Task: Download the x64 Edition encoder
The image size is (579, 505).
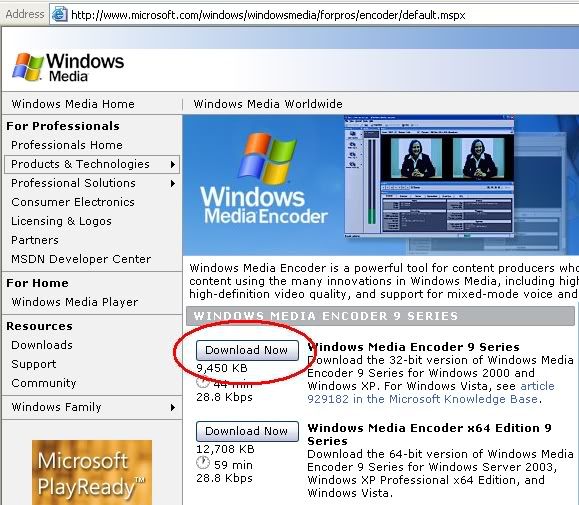Action: (247, 431)
